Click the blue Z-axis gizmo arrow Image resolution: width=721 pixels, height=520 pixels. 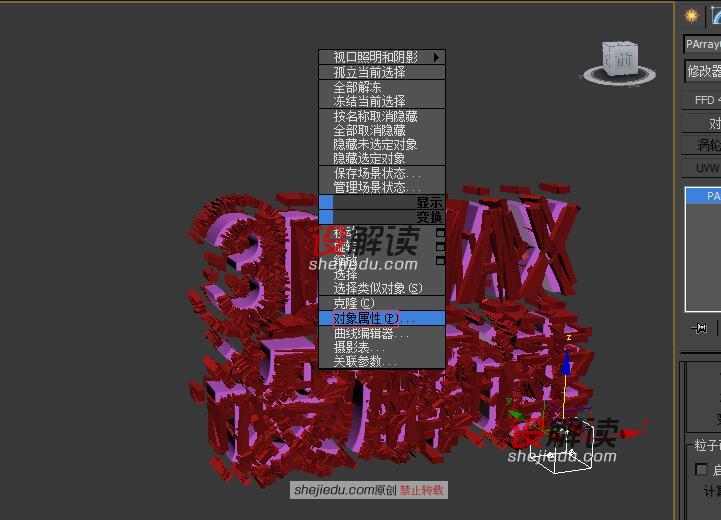pyautogui.click(x=566, y=364)
